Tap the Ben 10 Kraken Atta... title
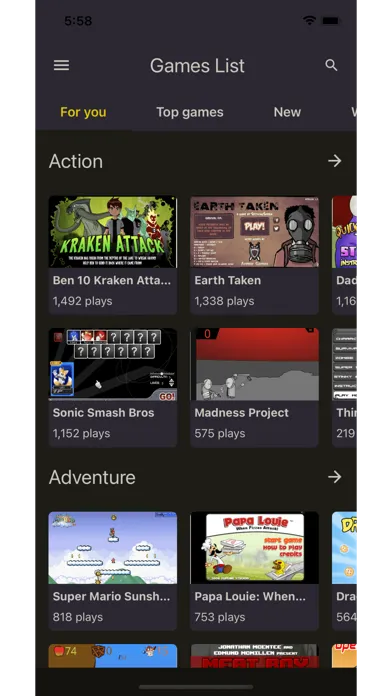This screenshot has width=392, height=696. click(111, 280)
